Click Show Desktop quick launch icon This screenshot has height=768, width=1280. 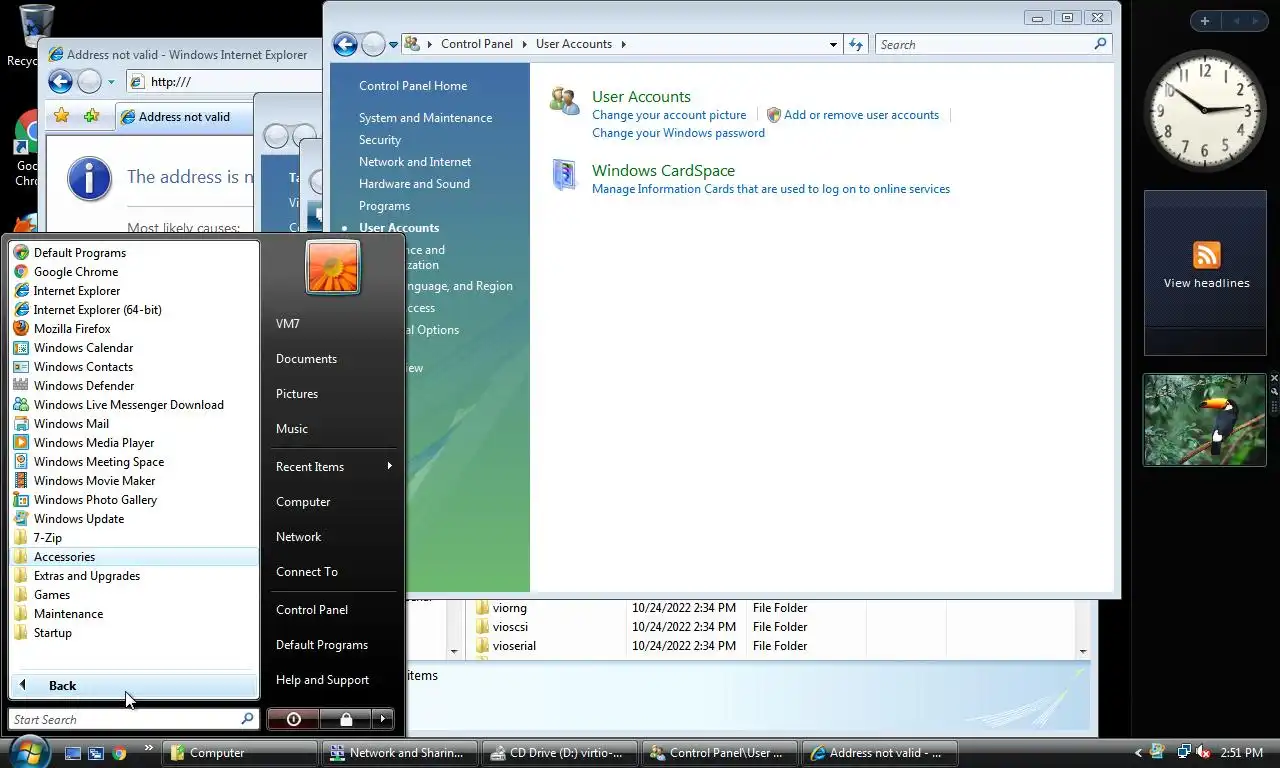tap(73, 753)
